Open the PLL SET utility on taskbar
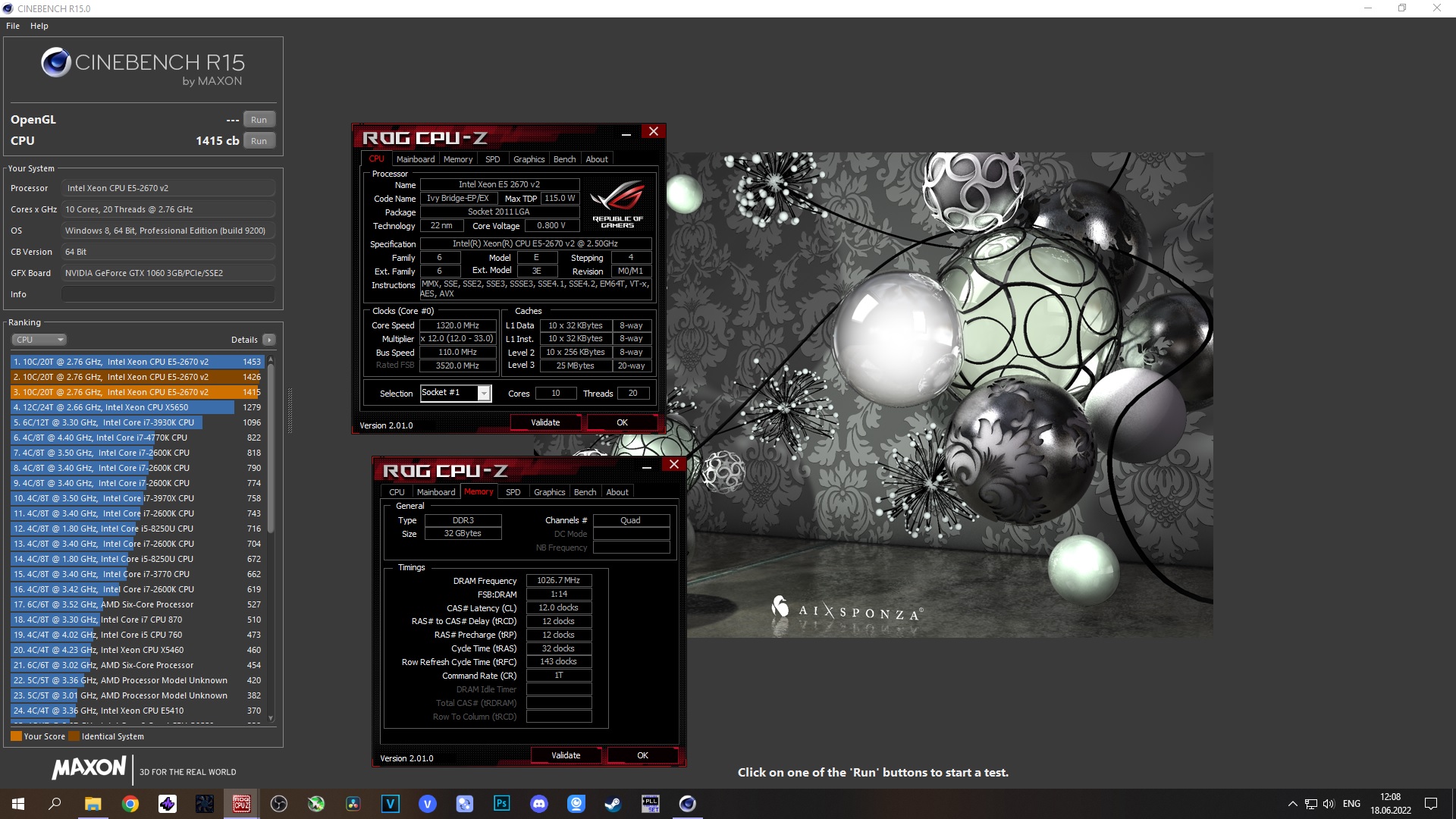Image resolution: width=1456 pixels, height=819 pixels. tap(651, 804)
